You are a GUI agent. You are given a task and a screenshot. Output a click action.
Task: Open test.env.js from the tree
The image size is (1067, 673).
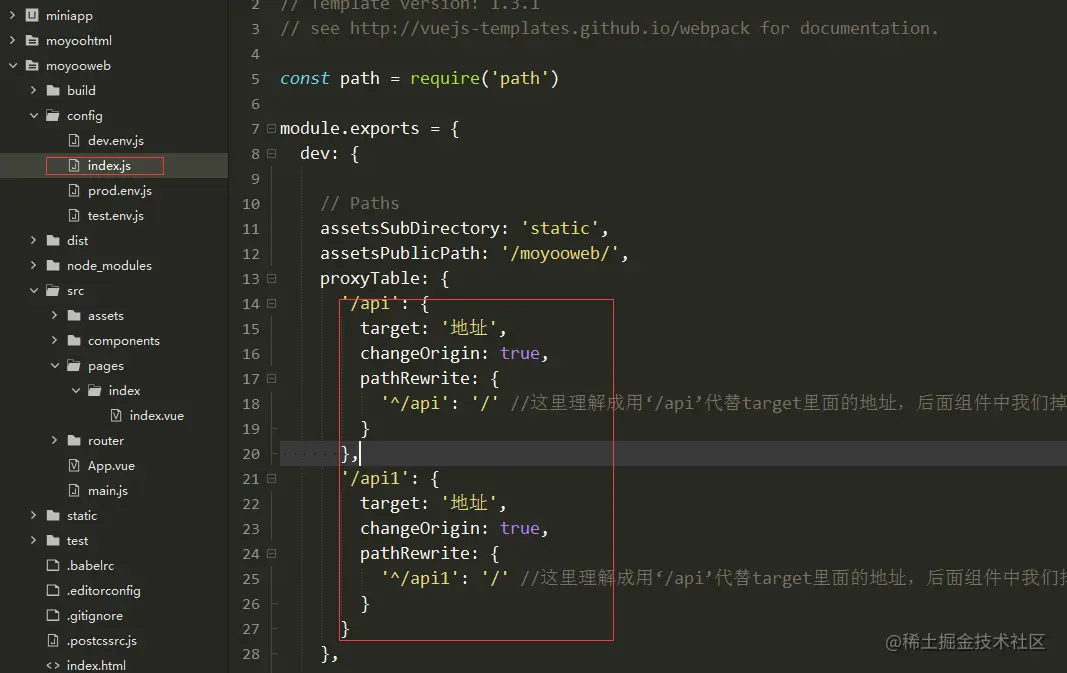coord(116,215)
